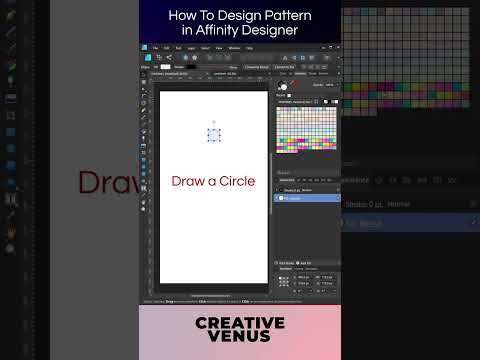Click the Height field in Transform panel

(x=327, y=284)
